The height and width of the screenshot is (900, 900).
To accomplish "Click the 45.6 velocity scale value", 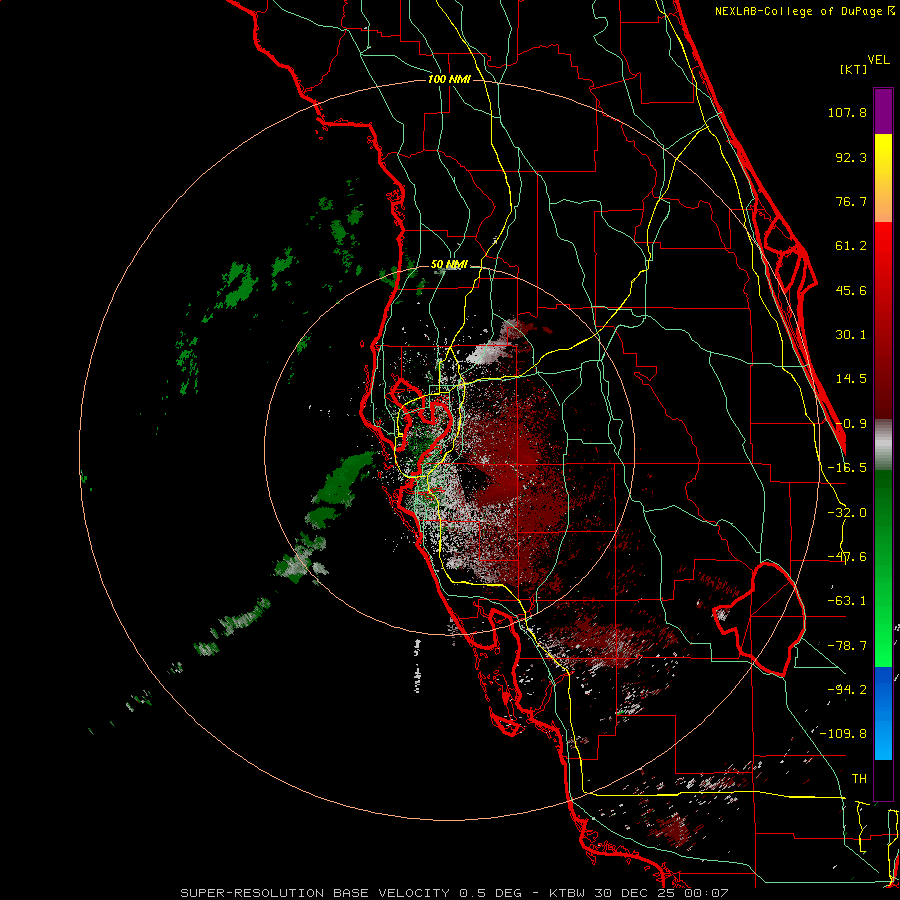I will click(x=851, y=290).
